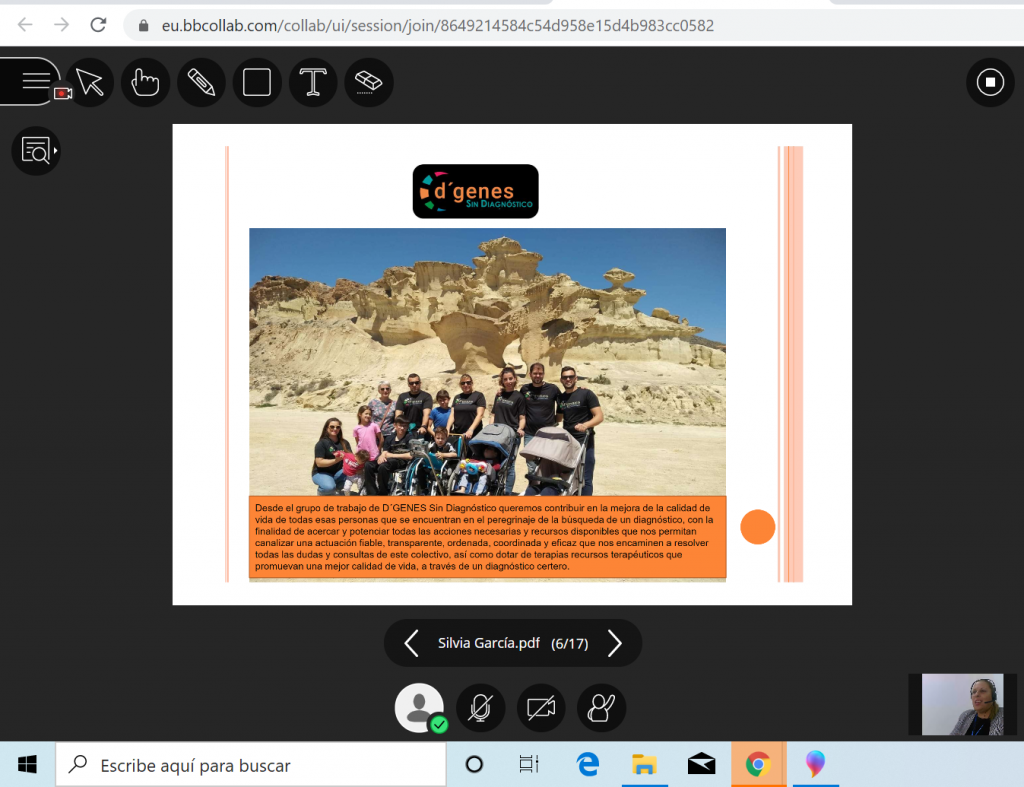Select the square shapes tool
This screenshot has height=787, width=1024.
pos(257,82)
